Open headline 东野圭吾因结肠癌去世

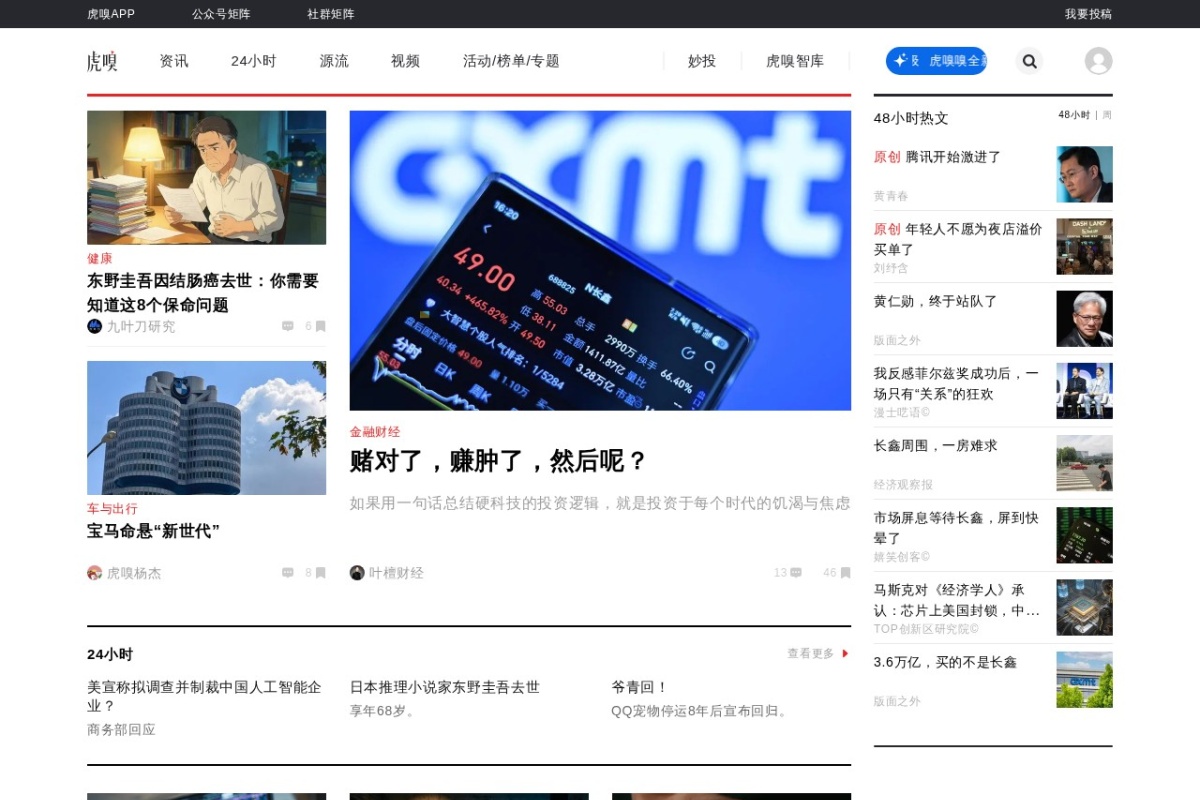(203, 293)
